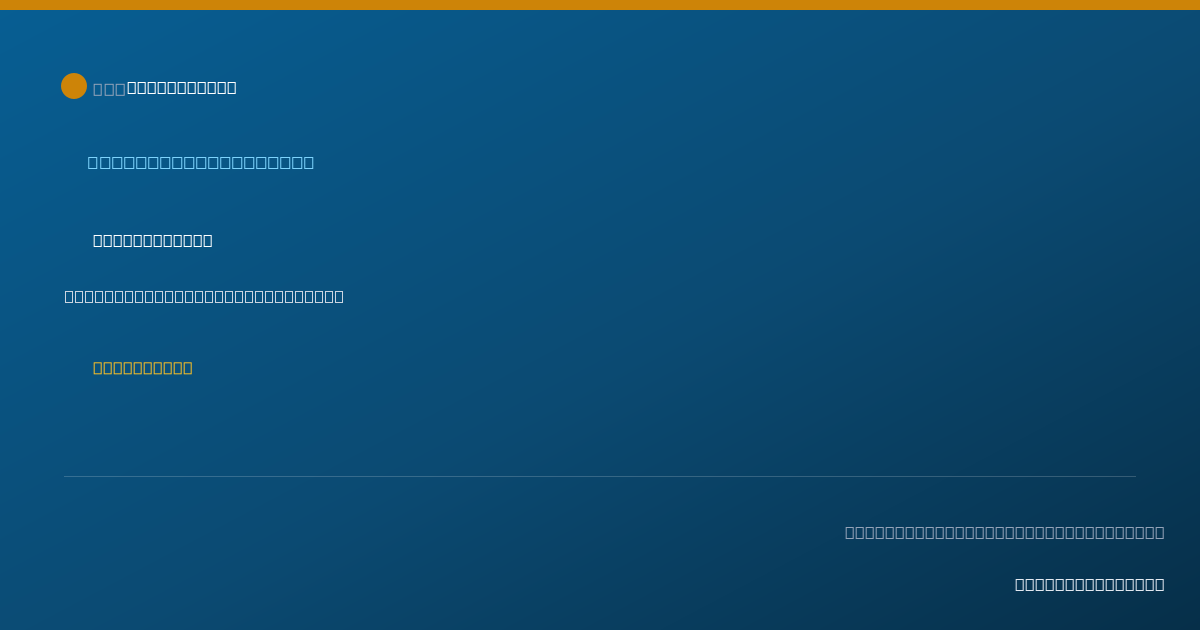The width and height of the screenshot is (1200, 630).
Task: Select the gray text beside orange circle
Action: pos(109,88)
